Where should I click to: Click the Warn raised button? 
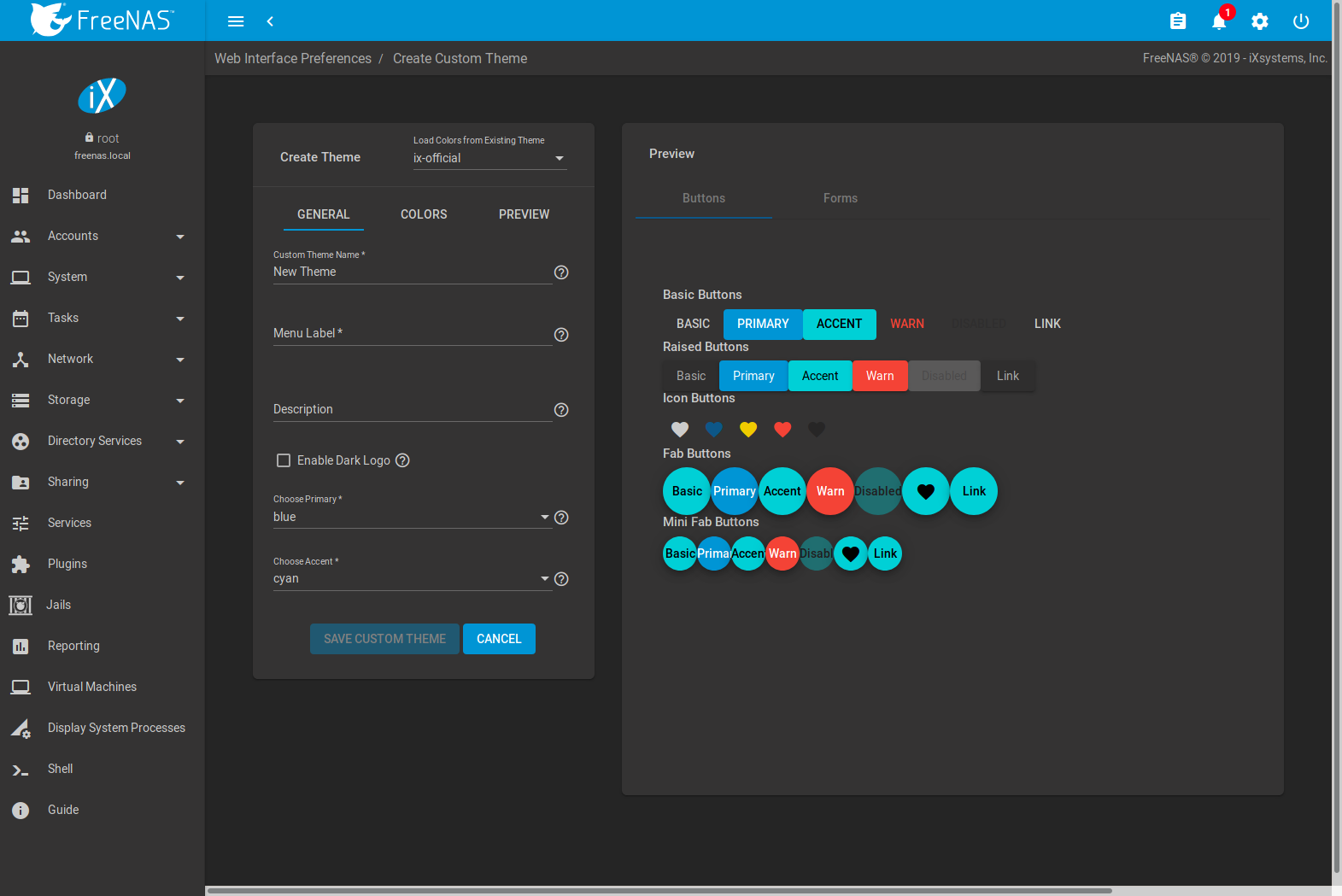click(x=880, y=376)
